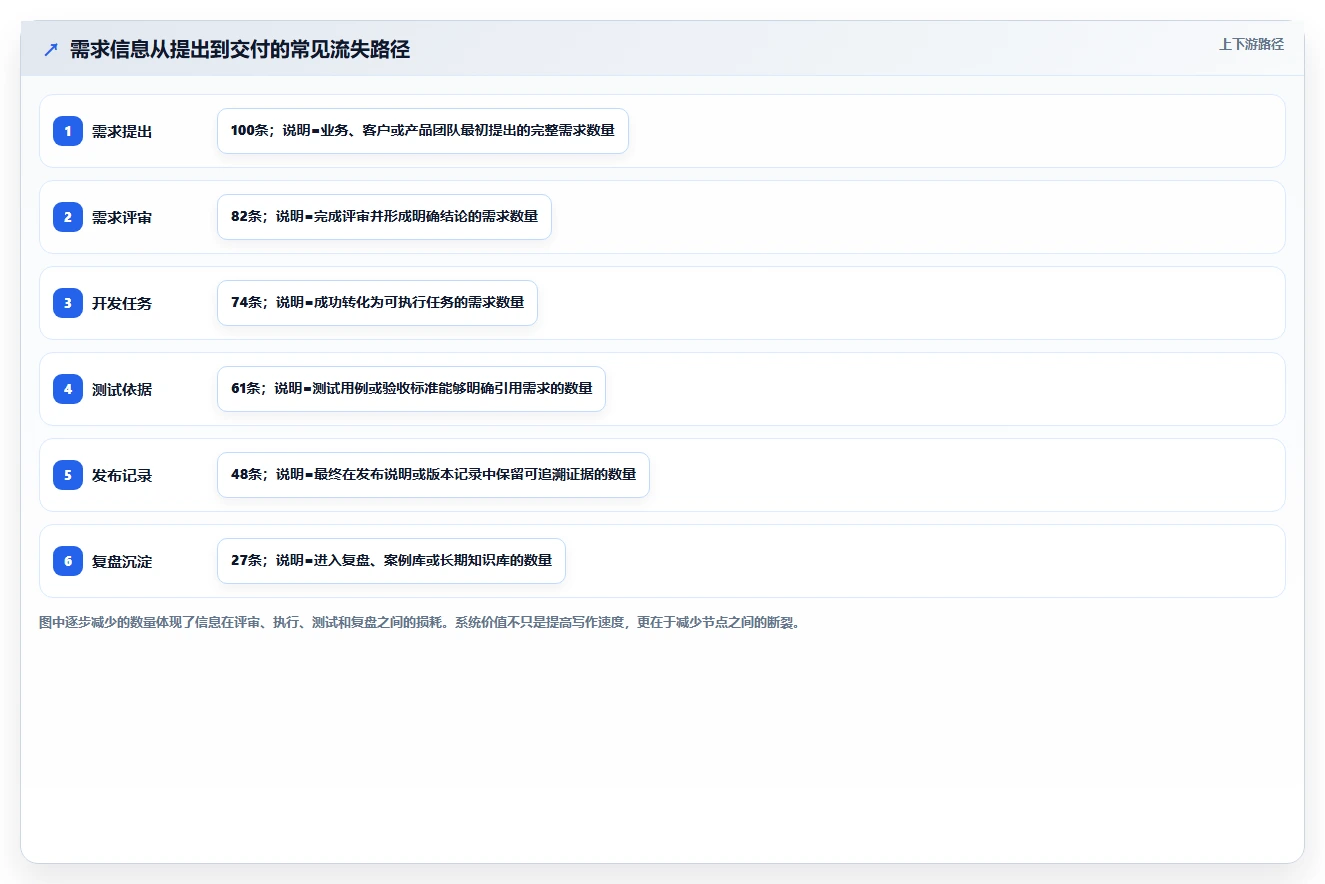
Task: Select the 需求评审 stage label
Action: pyautogui.click(x=122, y=217)
